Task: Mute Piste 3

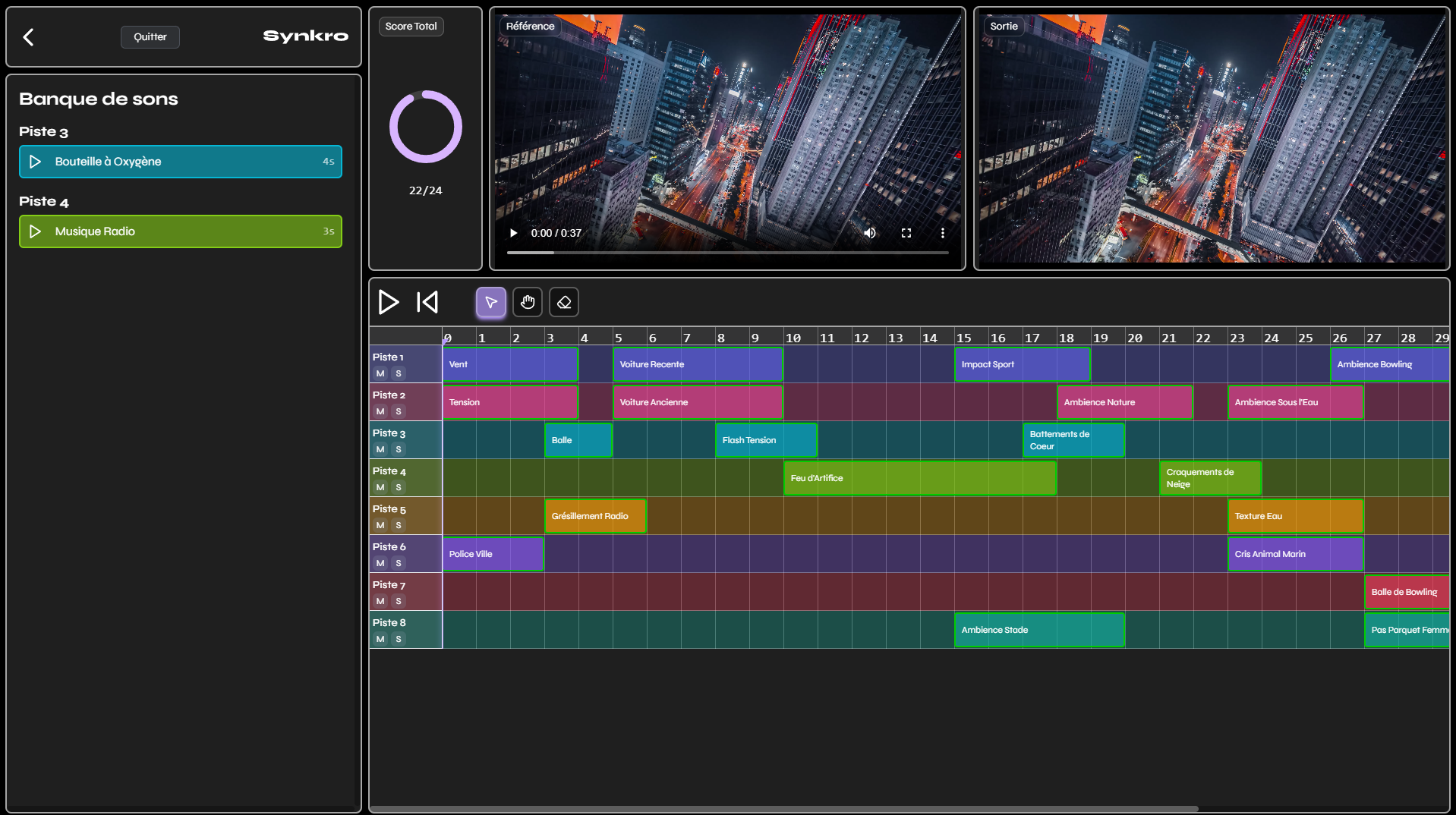Action: 380,449
